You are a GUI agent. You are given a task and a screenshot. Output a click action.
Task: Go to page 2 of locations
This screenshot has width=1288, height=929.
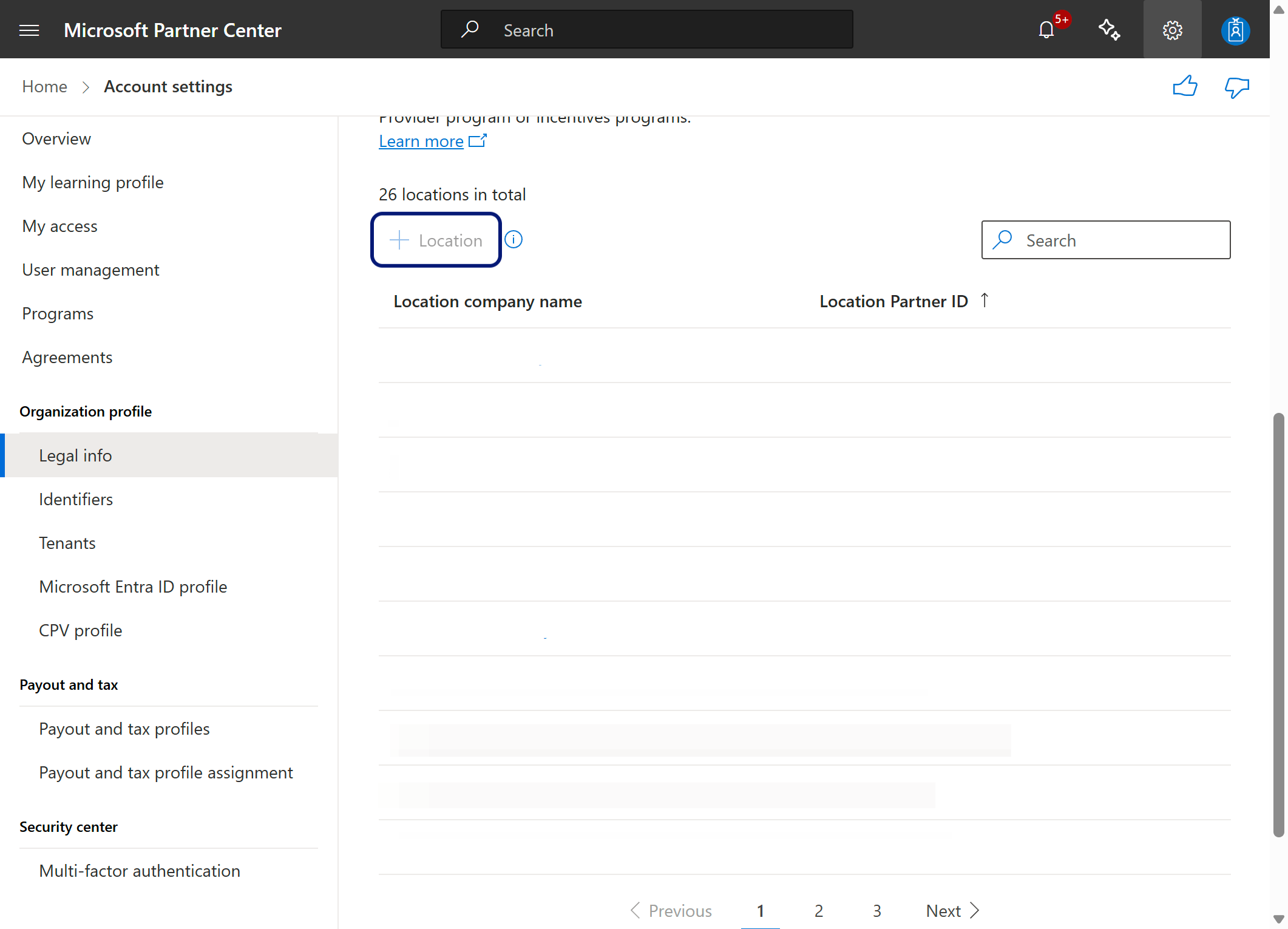tap(818, 911)
